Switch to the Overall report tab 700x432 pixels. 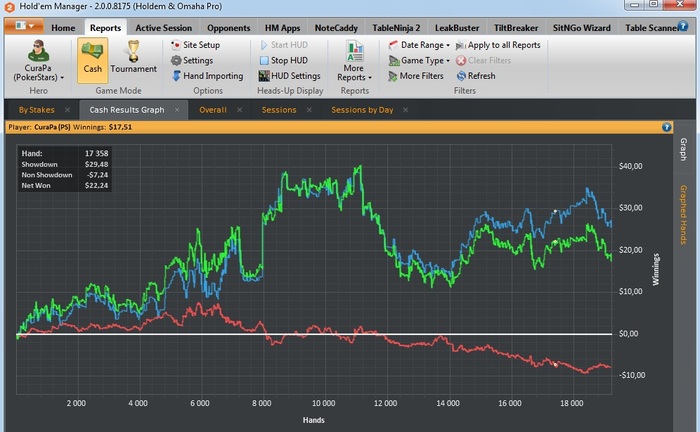coord(213,110)
